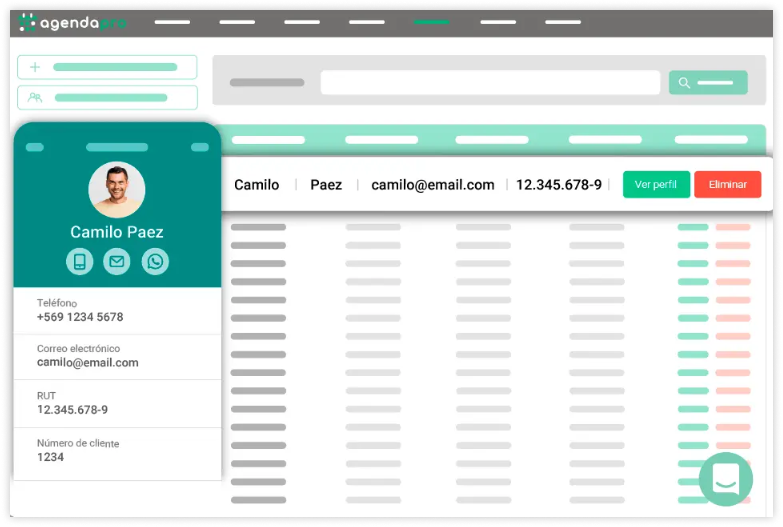
Task: Click client number 1234
Action: pyautogui.click(x=50, y=457)
